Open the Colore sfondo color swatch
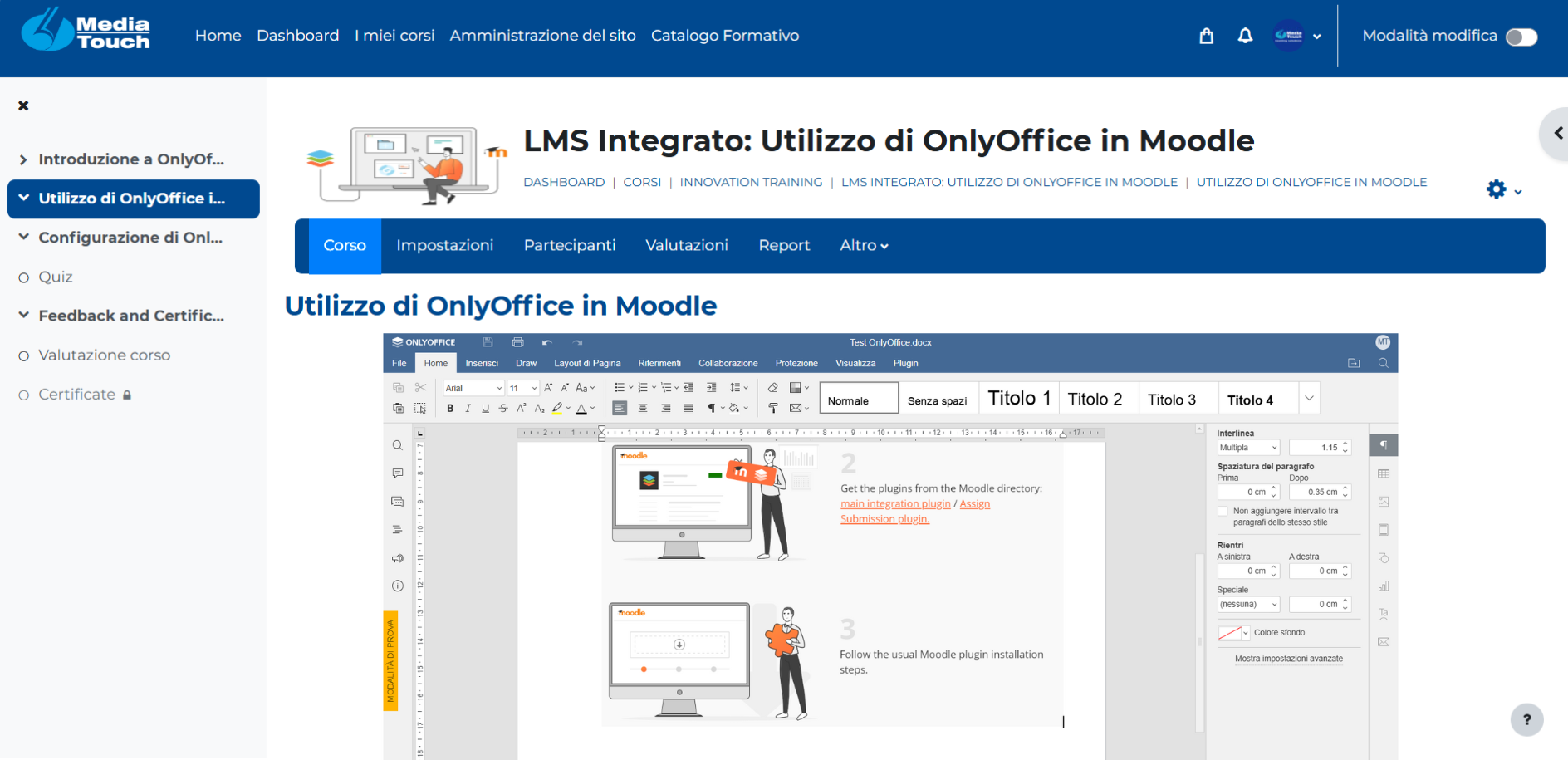 (x=1233, y=633)
